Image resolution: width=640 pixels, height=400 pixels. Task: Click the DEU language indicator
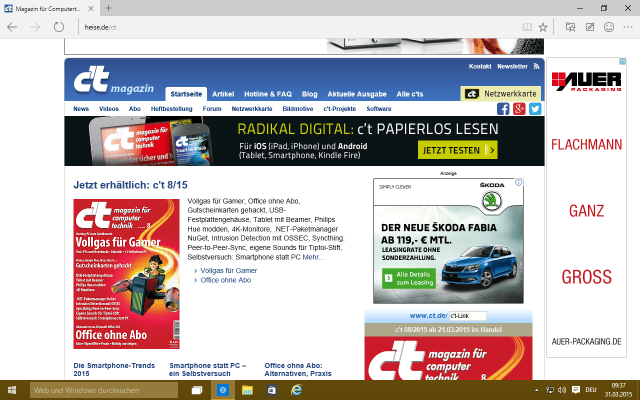pyautogui.click(x=591, y=390)
